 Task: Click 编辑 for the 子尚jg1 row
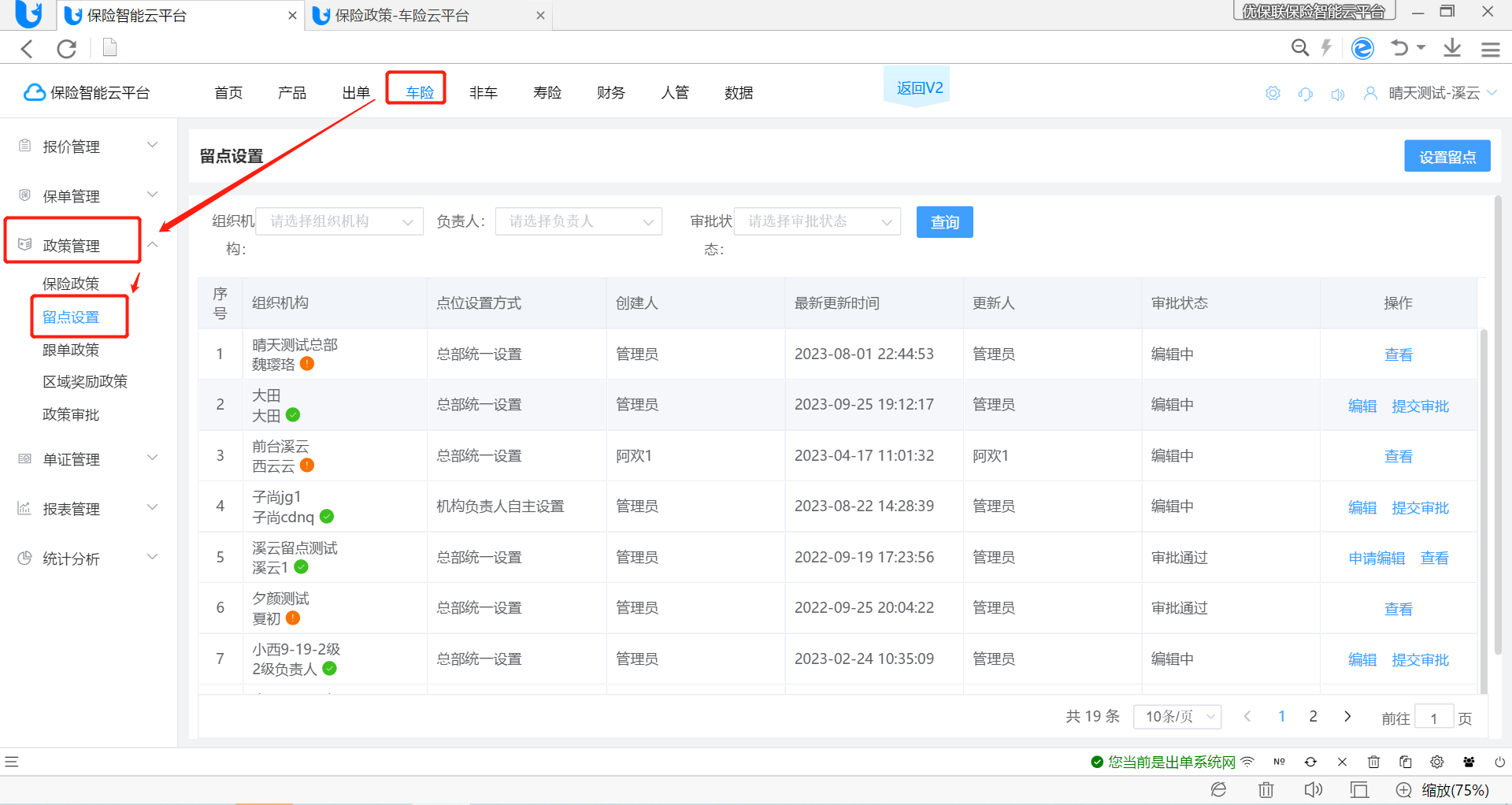(1362, 507)
